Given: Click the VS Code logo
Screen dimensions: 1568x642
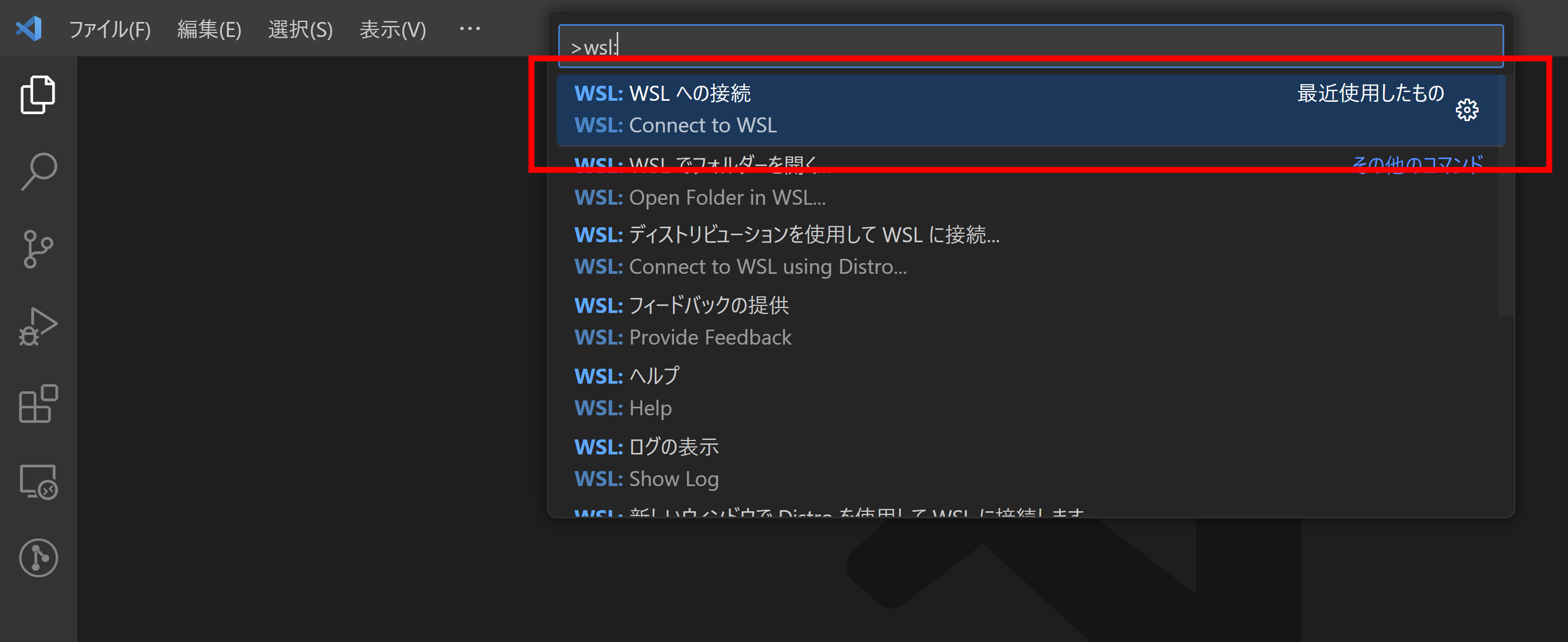Looking at the screenshot, I should [x=28, y=28].
